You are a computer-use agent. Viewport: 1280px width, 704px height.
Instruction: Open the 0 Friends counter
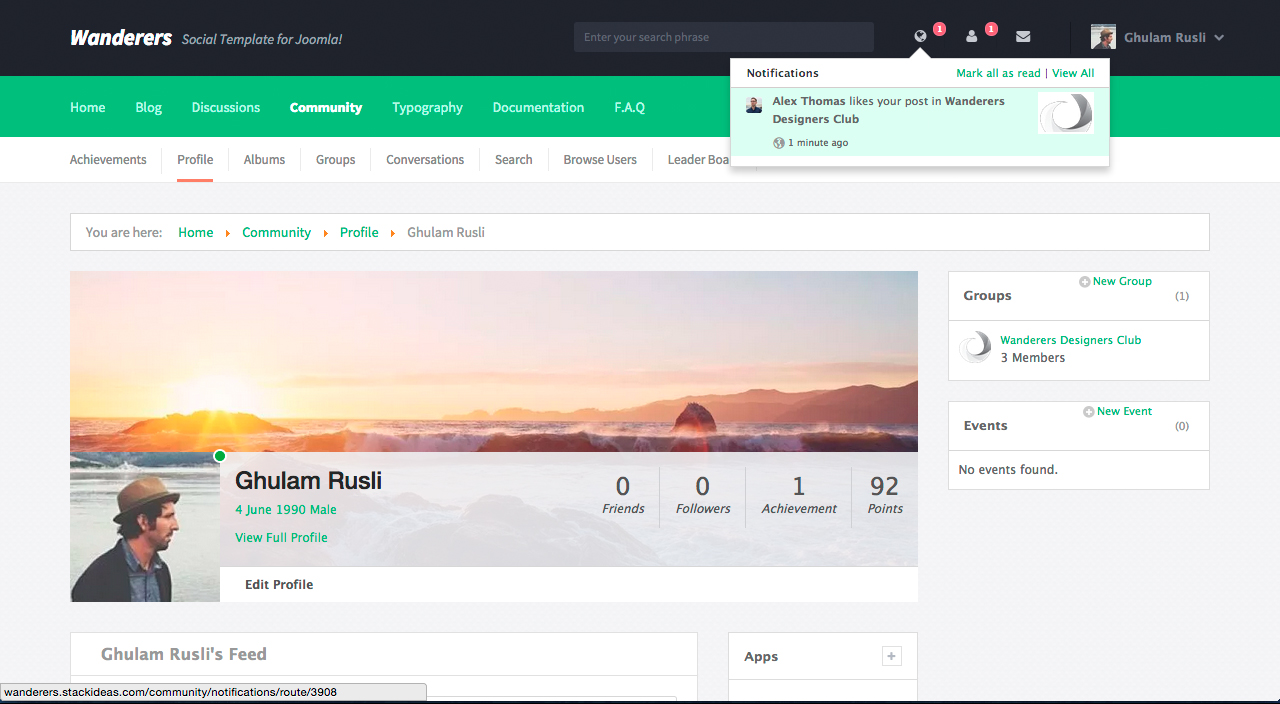click(623, 495)
